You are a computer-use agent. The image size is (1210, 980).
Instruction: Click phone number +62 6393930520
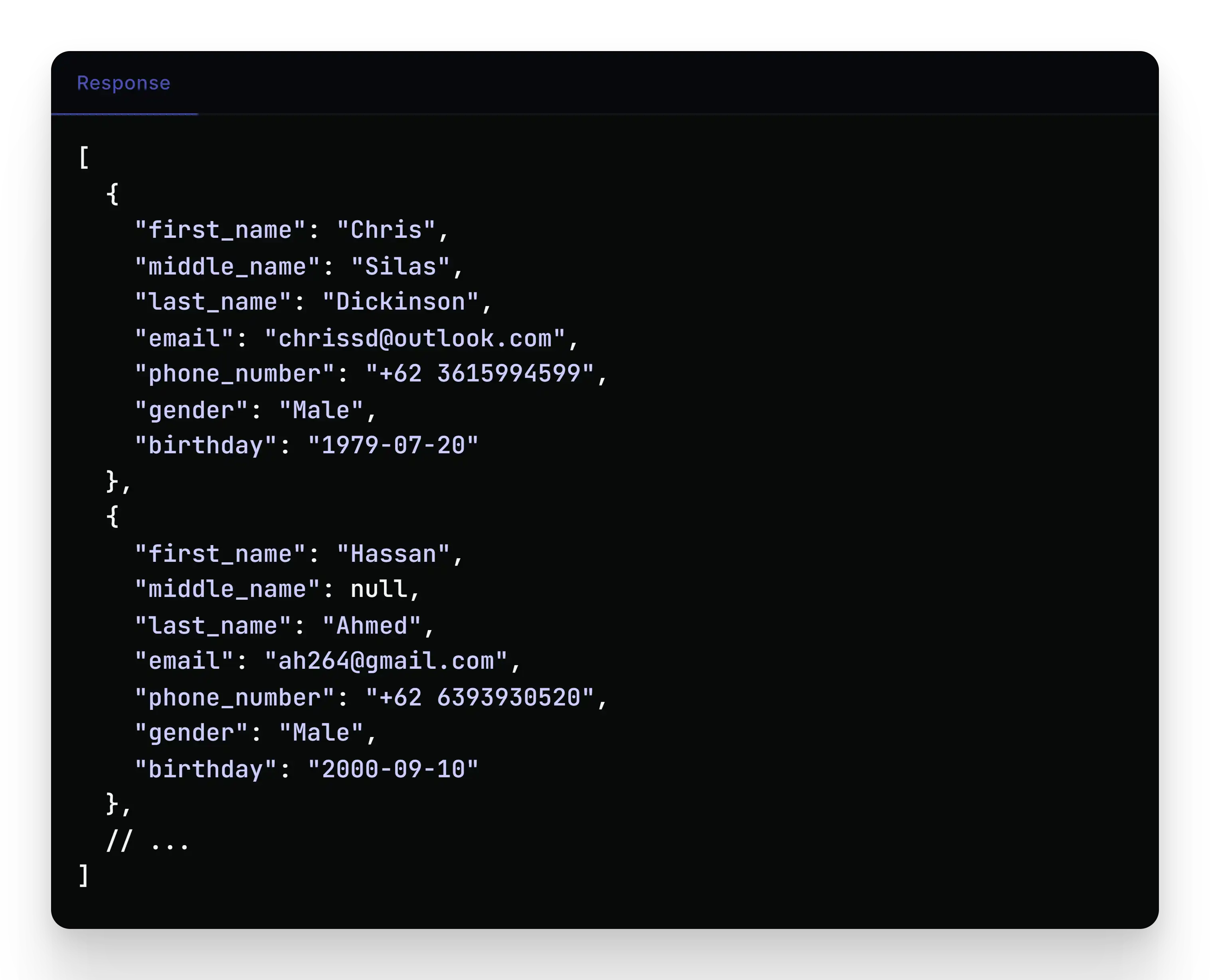tap(480, 698)
